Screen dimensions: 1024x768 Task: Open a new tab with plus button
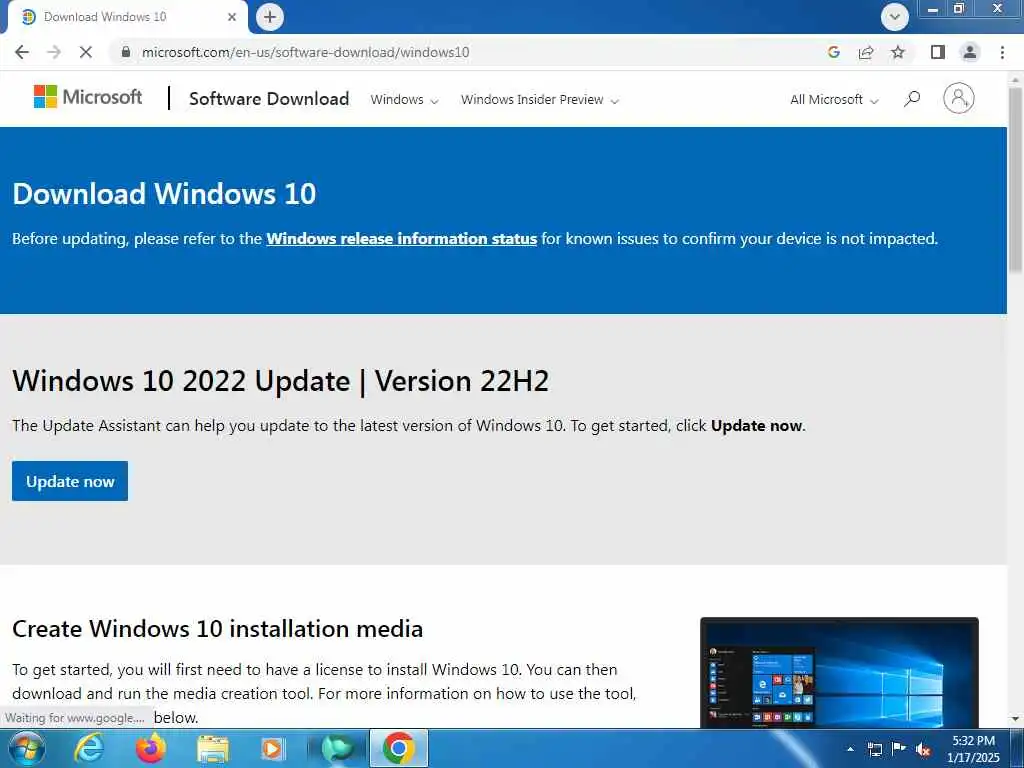pyautogui.click(x=270, y=17)
